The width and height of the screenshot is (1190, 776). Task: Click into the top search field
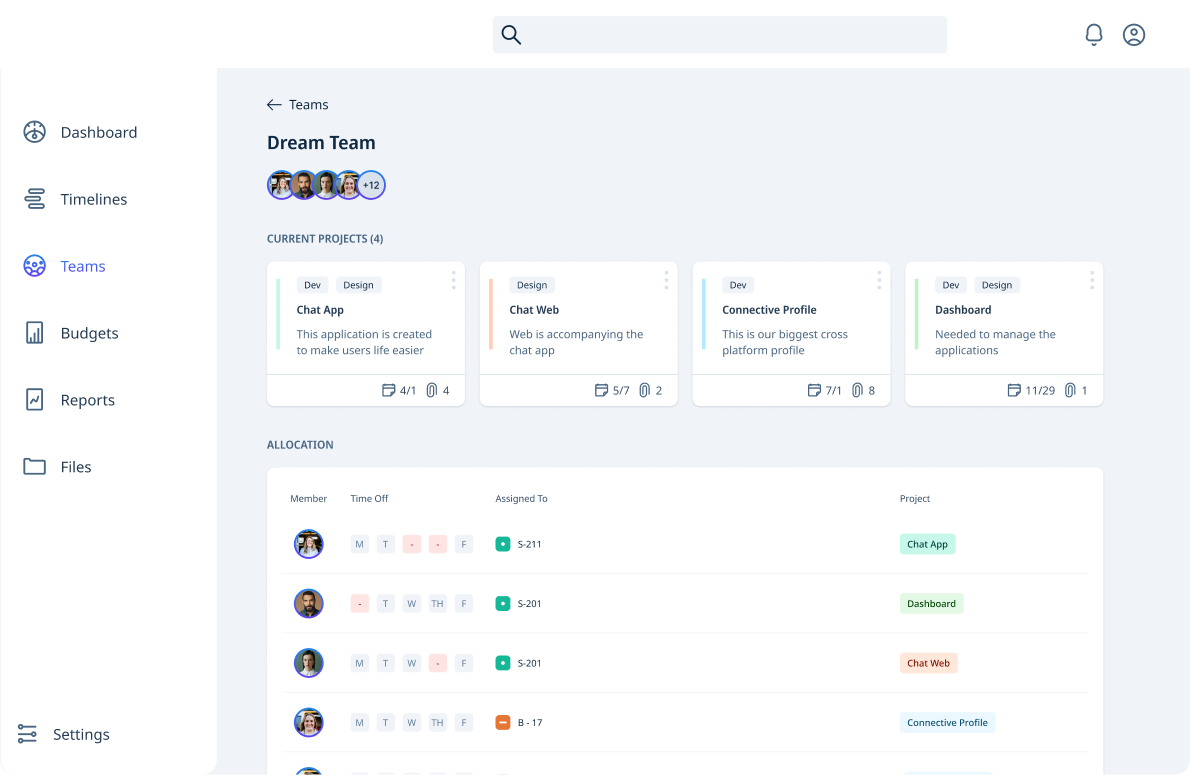click(x=719, y=35)
